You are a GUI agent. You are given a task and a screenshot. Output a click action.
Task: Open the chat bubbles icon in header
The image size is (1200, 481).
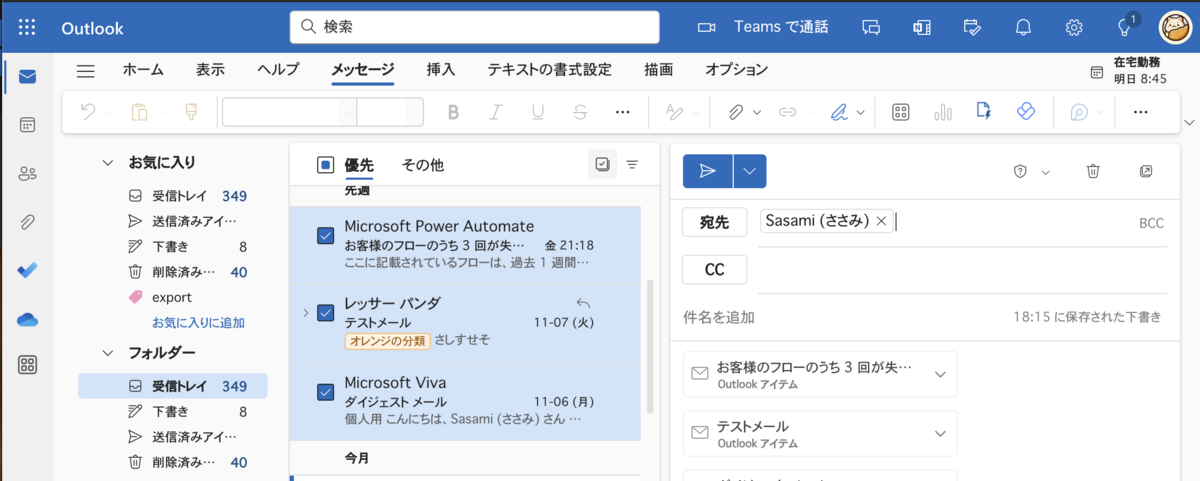pyautogui.click(x=871, y=27)
